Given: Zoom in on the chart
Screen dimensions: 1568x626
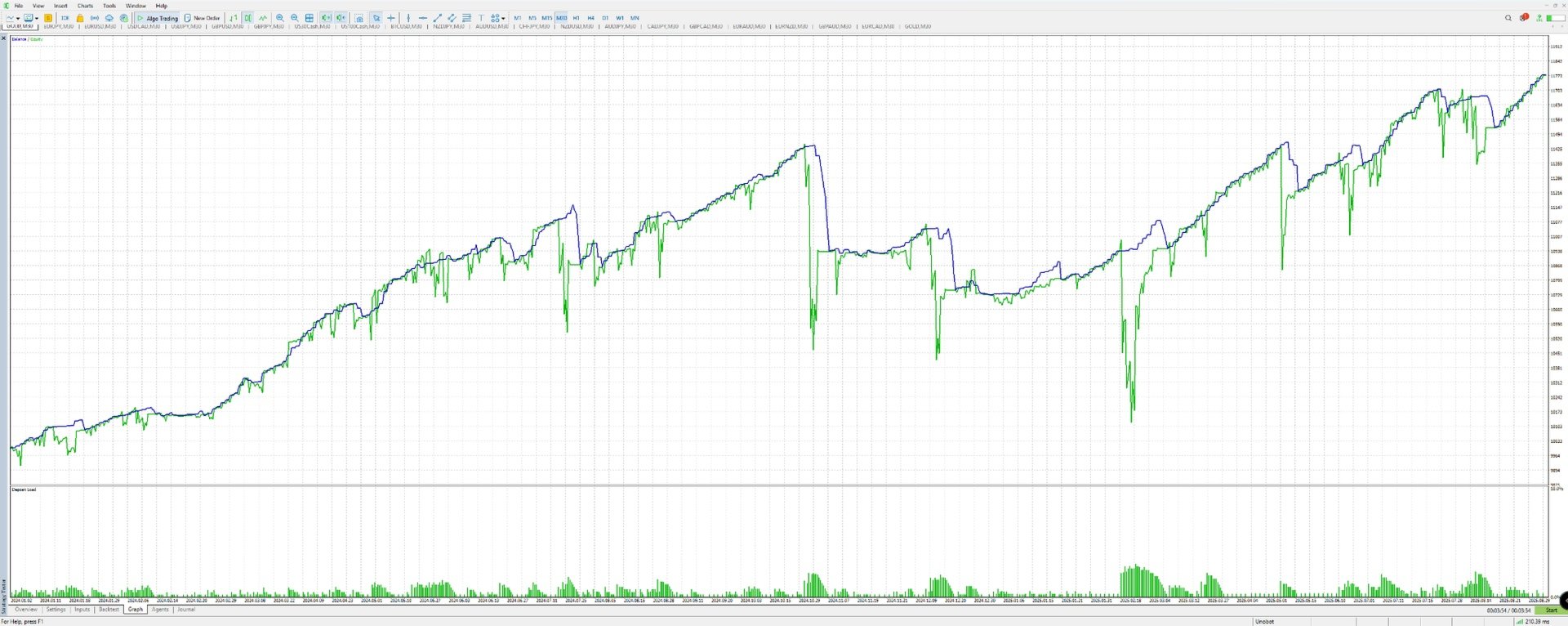Looking at the screenshot, I should click(x=280, y=18).
